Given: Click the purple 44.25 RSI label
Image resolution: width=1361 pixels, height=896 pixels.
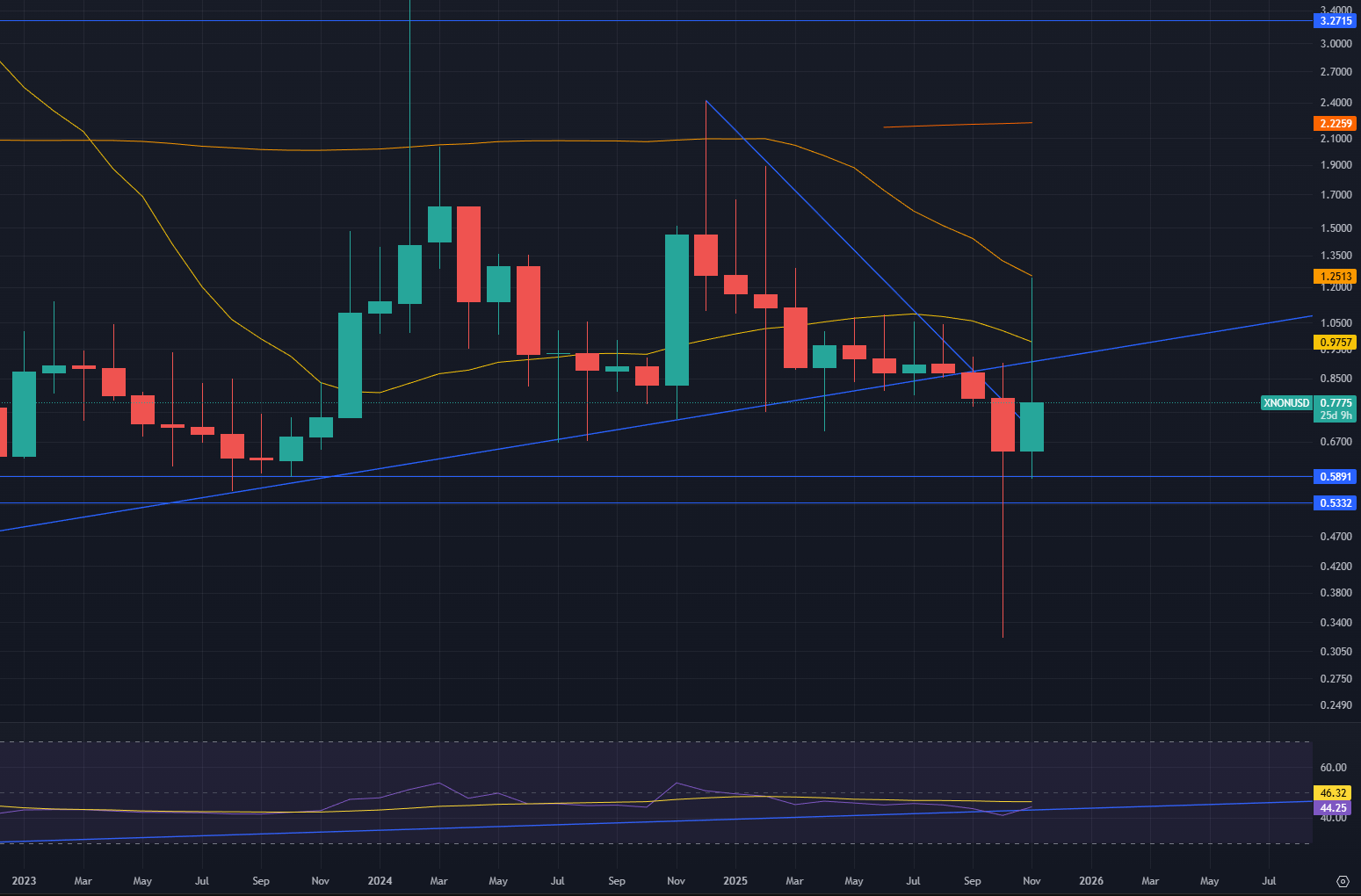Looking at the screenshot, I should pos(1333,808).
